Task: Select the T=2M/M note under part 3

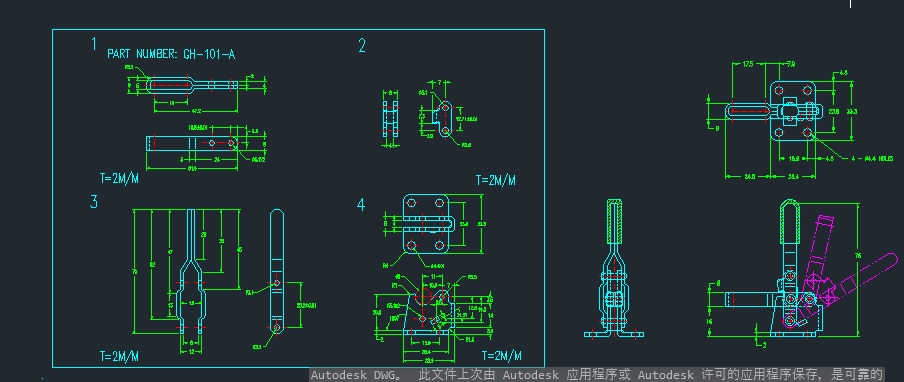Action: 119,357
